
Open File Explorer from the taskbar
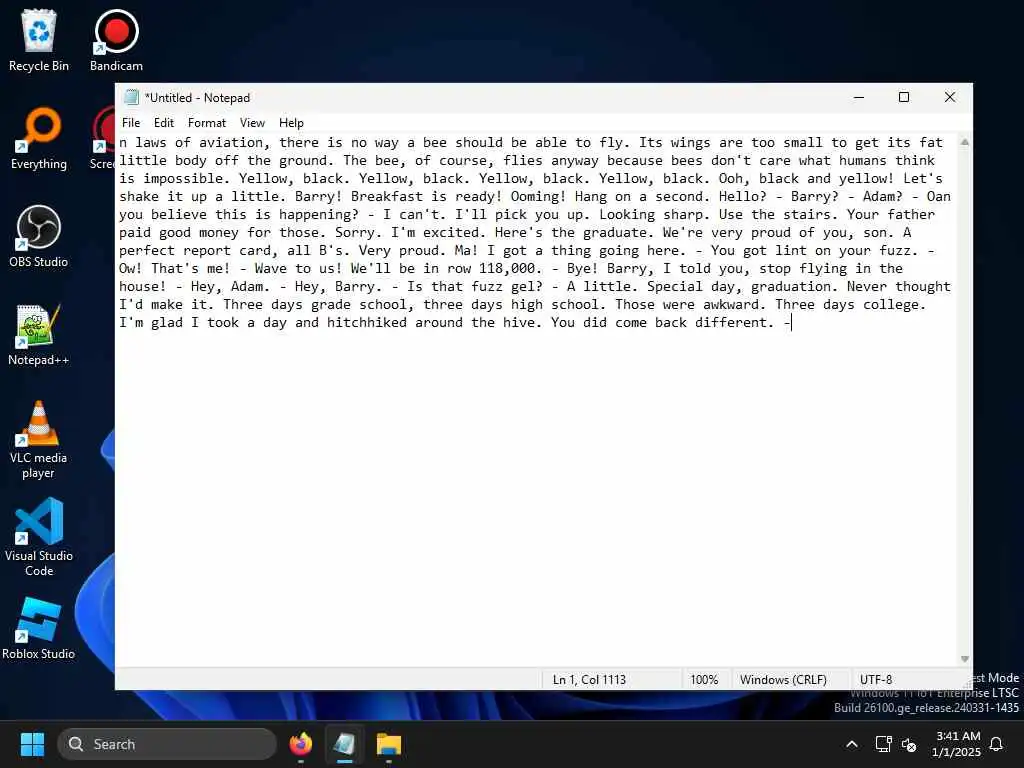[389, 744]
